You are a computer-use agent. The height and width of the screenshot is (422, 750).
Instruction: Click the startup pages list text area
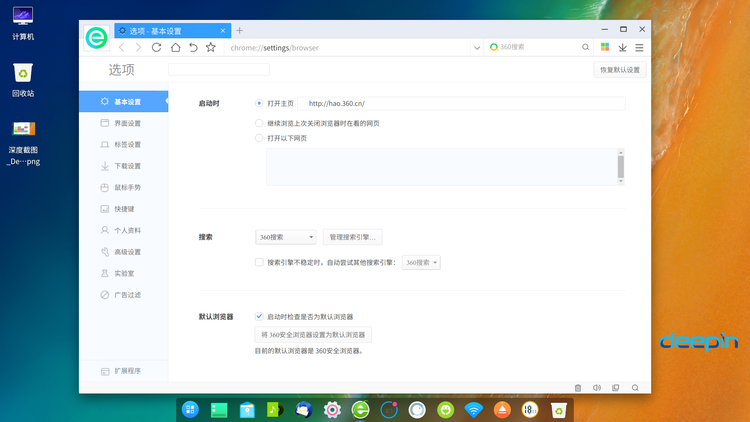click(441, 167)
